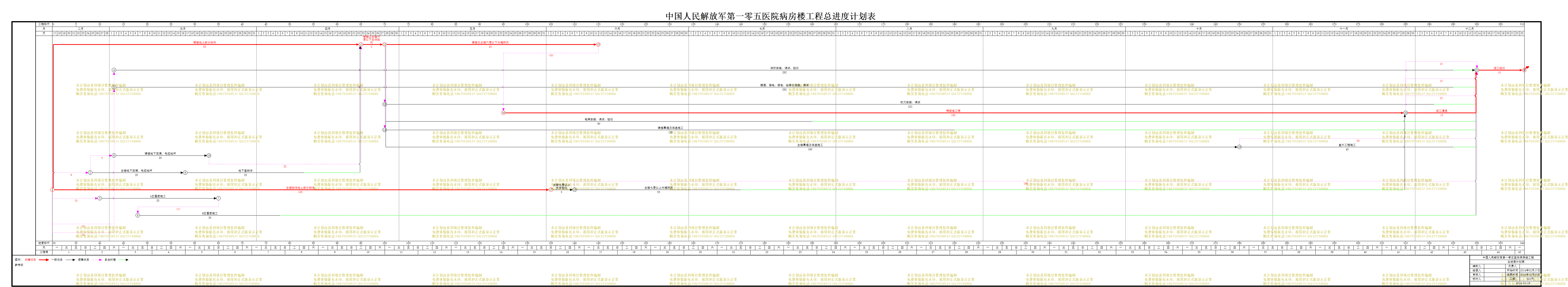This screenshot has width=1568, height=287.
Task: Click the 参考版 text below the legend
Action: pyautogui.click(x=18, y=265)
